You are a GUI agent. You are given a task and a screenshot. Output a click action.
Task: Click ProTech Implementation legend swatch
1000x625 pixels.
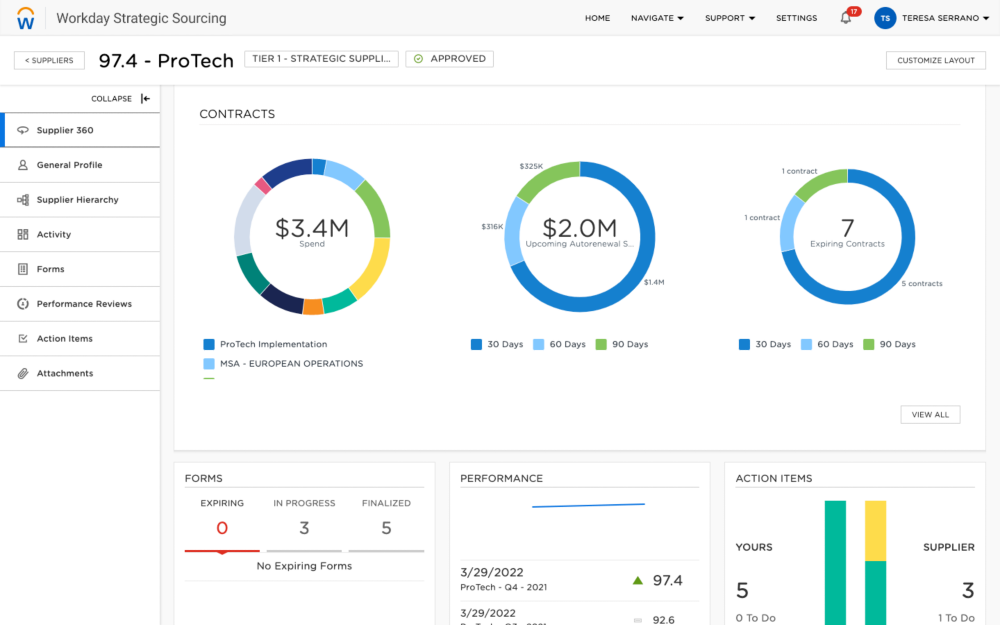coord(209,344)
